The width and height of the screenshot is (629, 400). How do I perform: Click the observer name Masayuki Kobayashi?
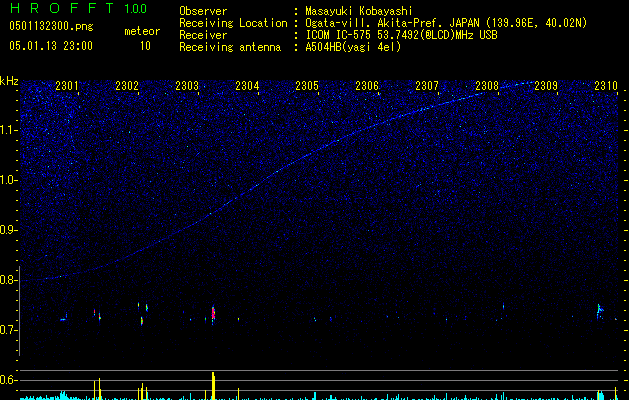click(x=359, y=11)
